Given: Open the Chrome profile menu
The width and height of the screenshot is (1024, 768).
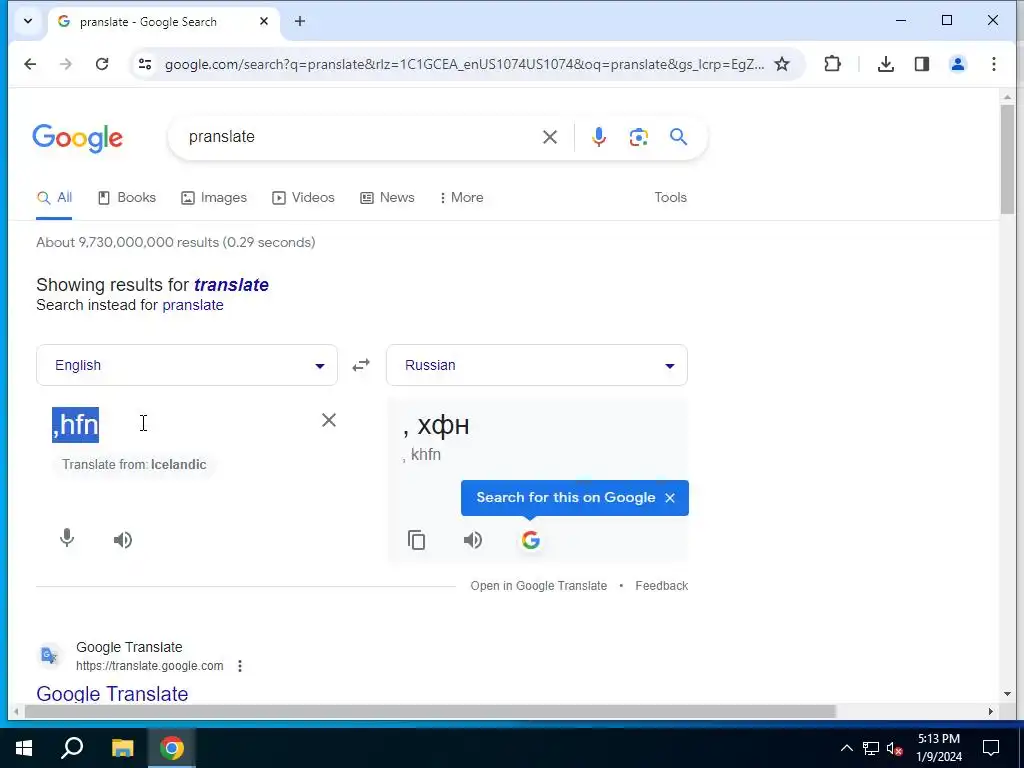Looking at the screenshot, I should tap(957, 64).
